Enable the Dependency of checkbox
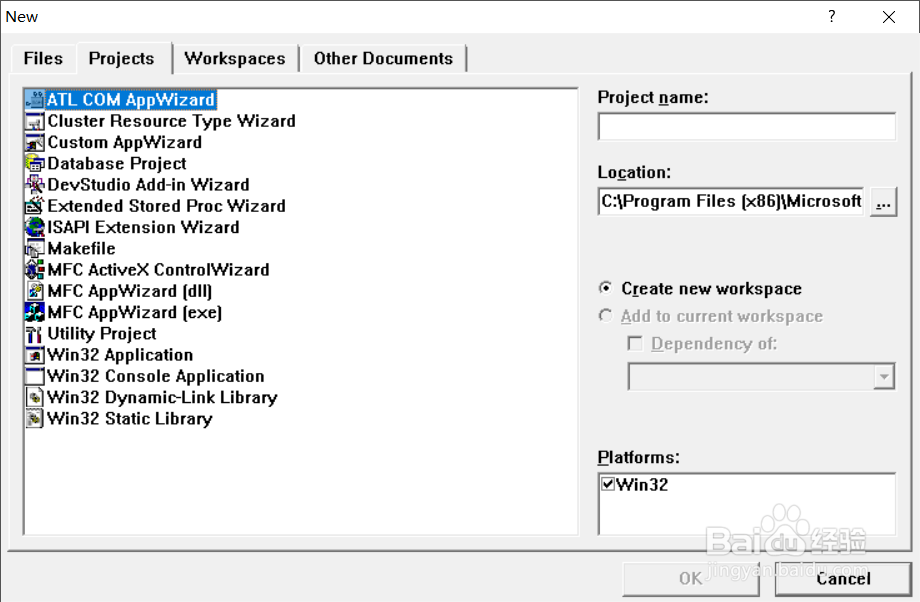This screenshot has height=602, width=920. [x=636, y=343]
